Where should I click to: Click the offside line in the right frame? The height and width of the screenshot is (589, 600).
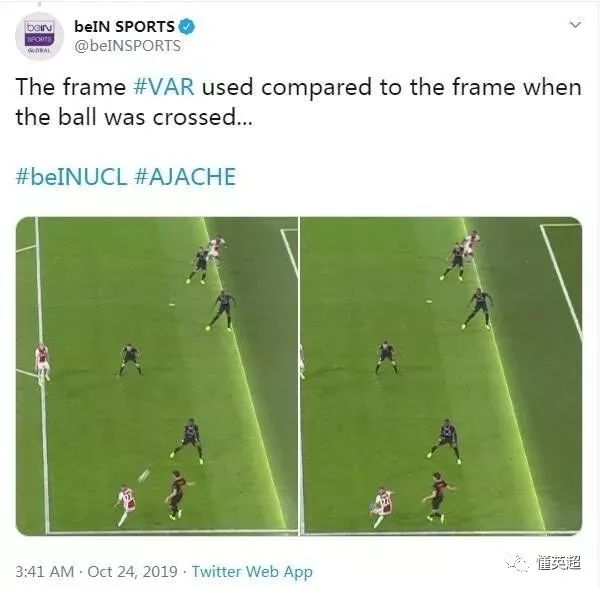coord(502,375)
